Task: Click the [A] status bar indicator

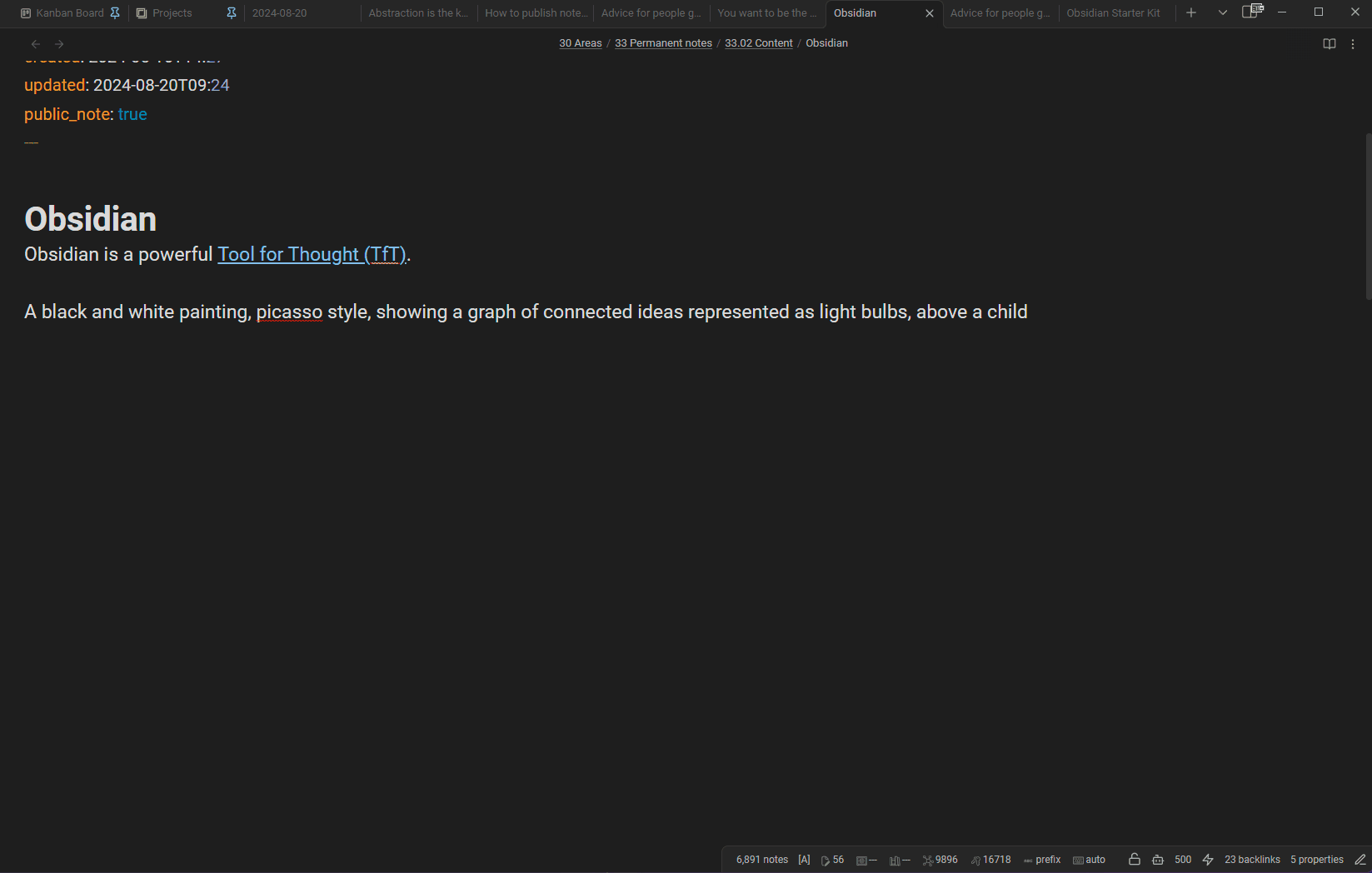Action: click(x=804, y=860)
